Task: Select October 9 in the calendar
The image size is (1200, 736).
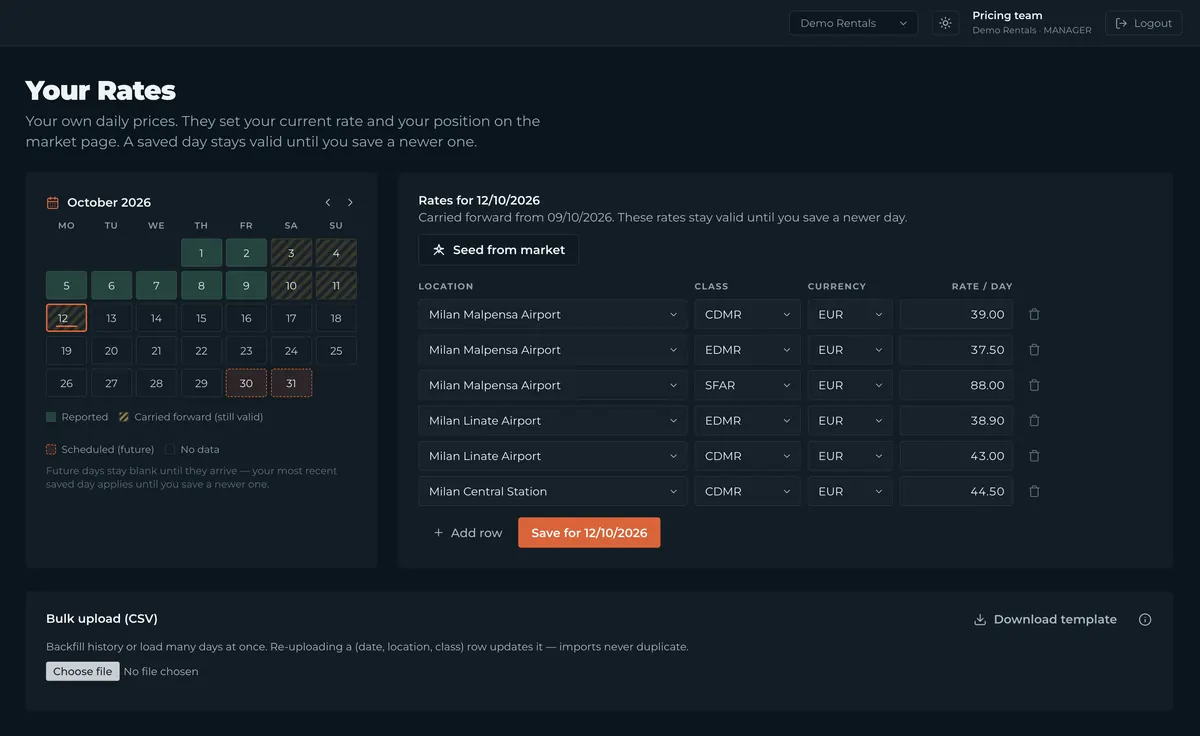Action: [246, 286]
